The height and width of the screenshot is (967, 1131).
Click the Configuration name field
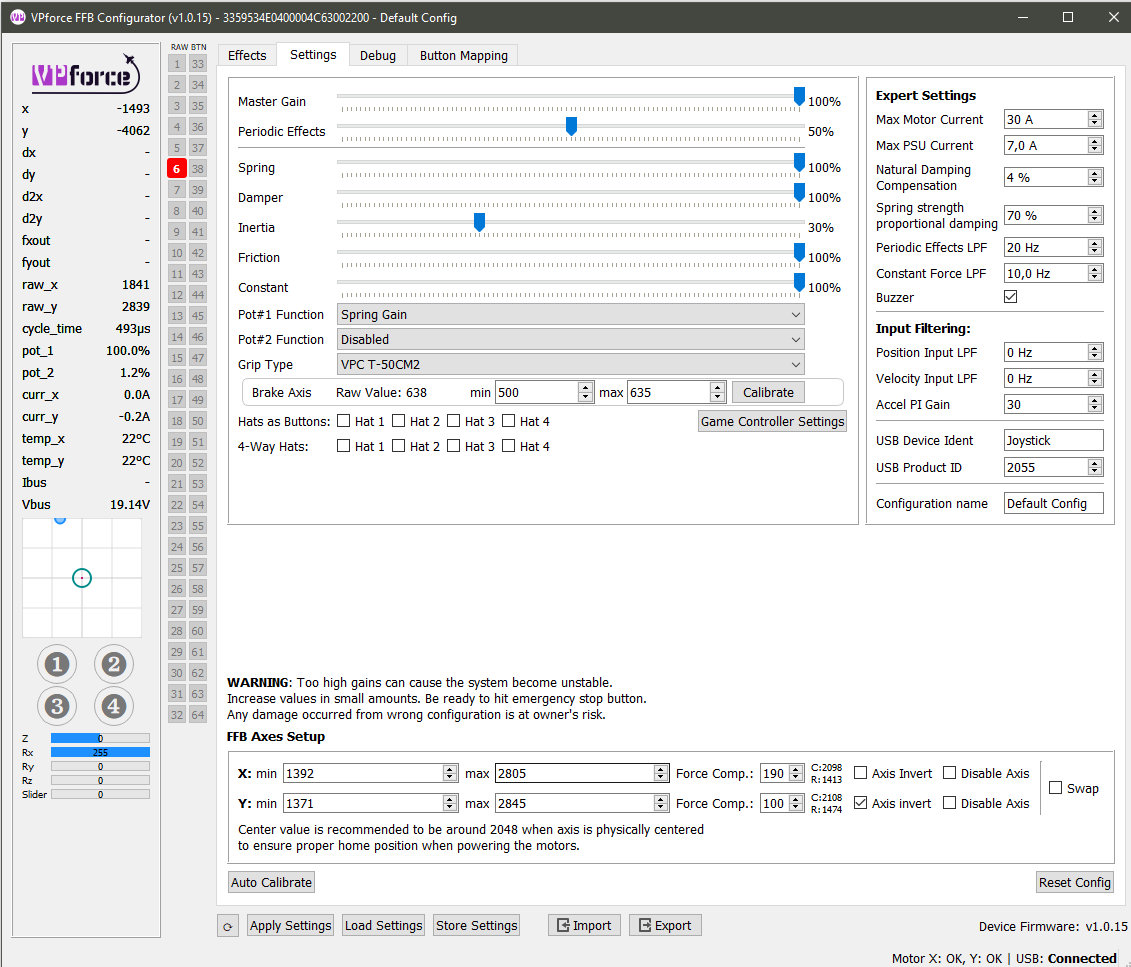pos(1053,503)
